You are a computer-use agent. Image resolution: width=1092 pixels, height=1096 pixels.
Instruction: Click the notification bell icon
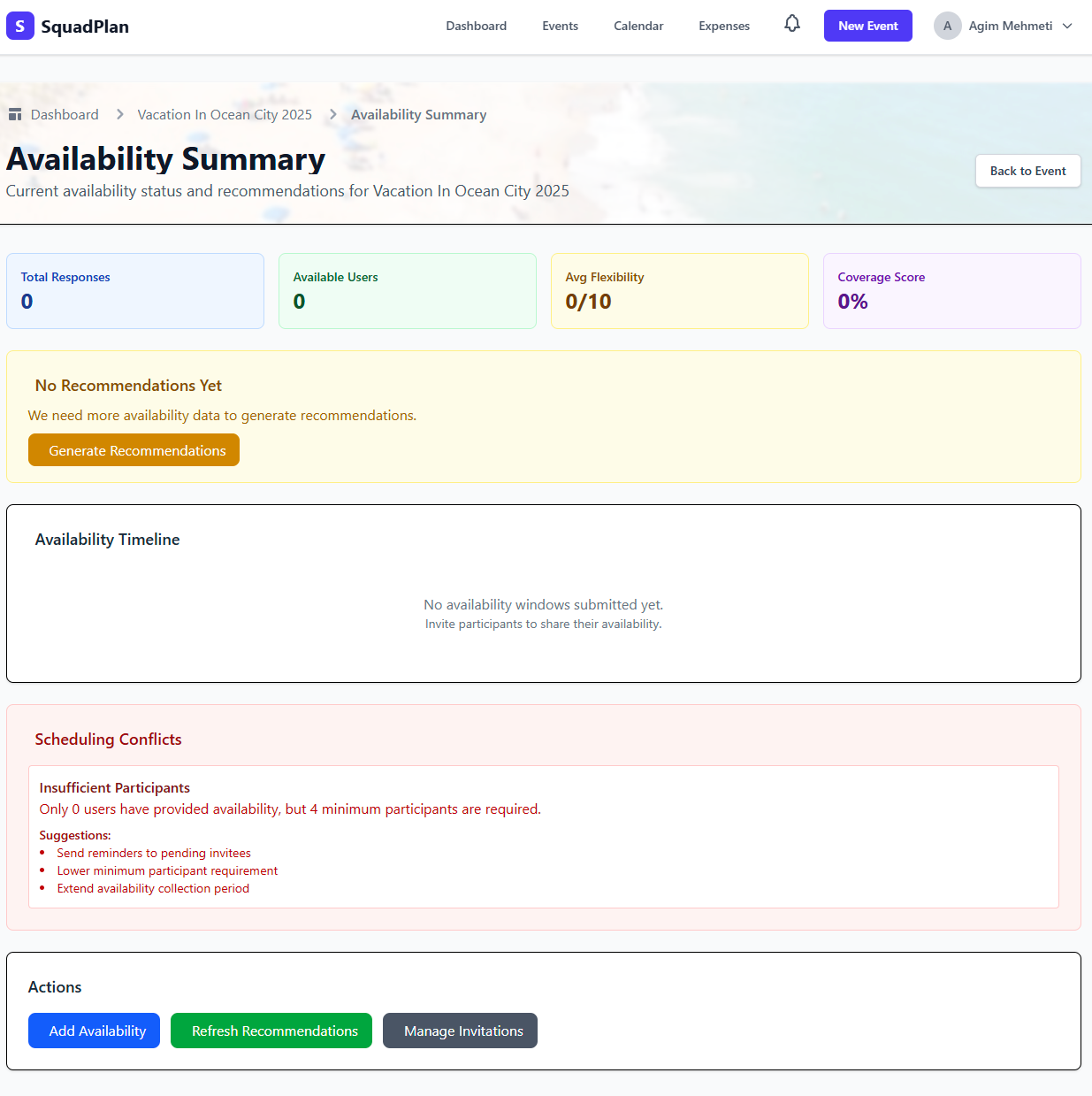(x=791, y=25)
